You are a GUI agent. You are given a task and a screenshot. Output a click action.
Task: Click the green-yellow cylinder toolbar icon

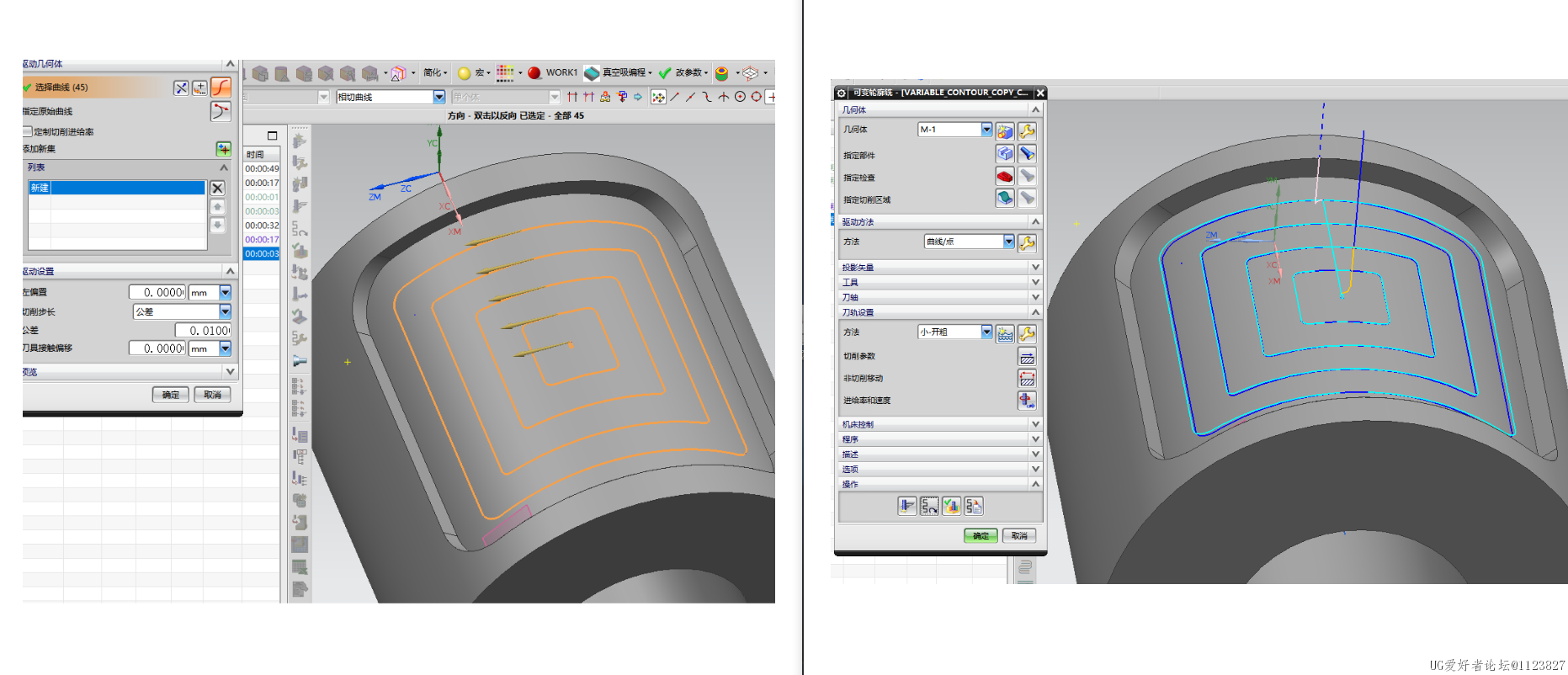(x=721, y=73)
